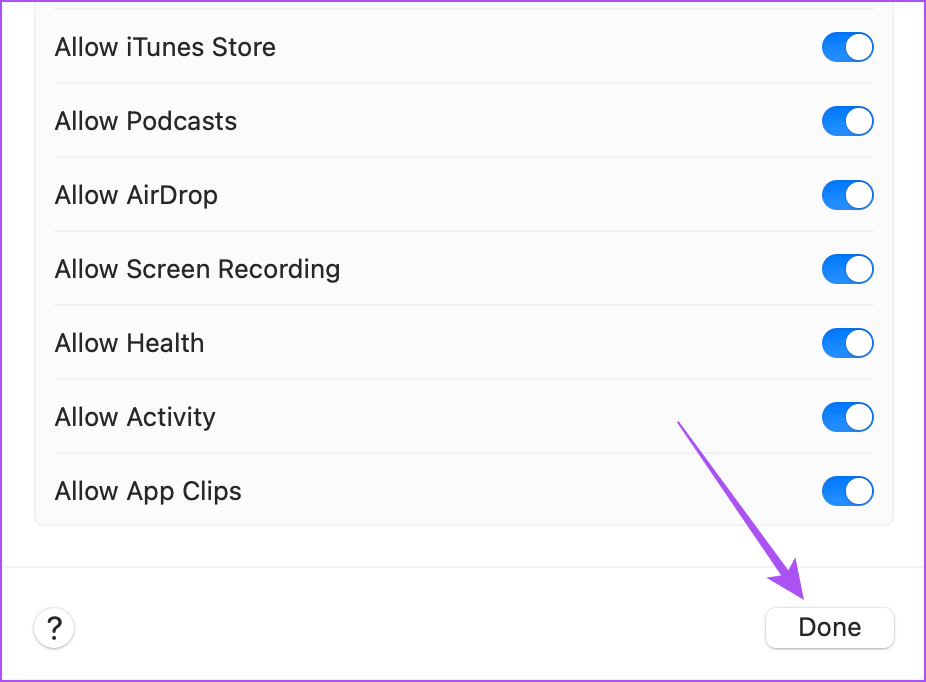
Task: Switch off Allow AirDrop
Action: point(847,195)
